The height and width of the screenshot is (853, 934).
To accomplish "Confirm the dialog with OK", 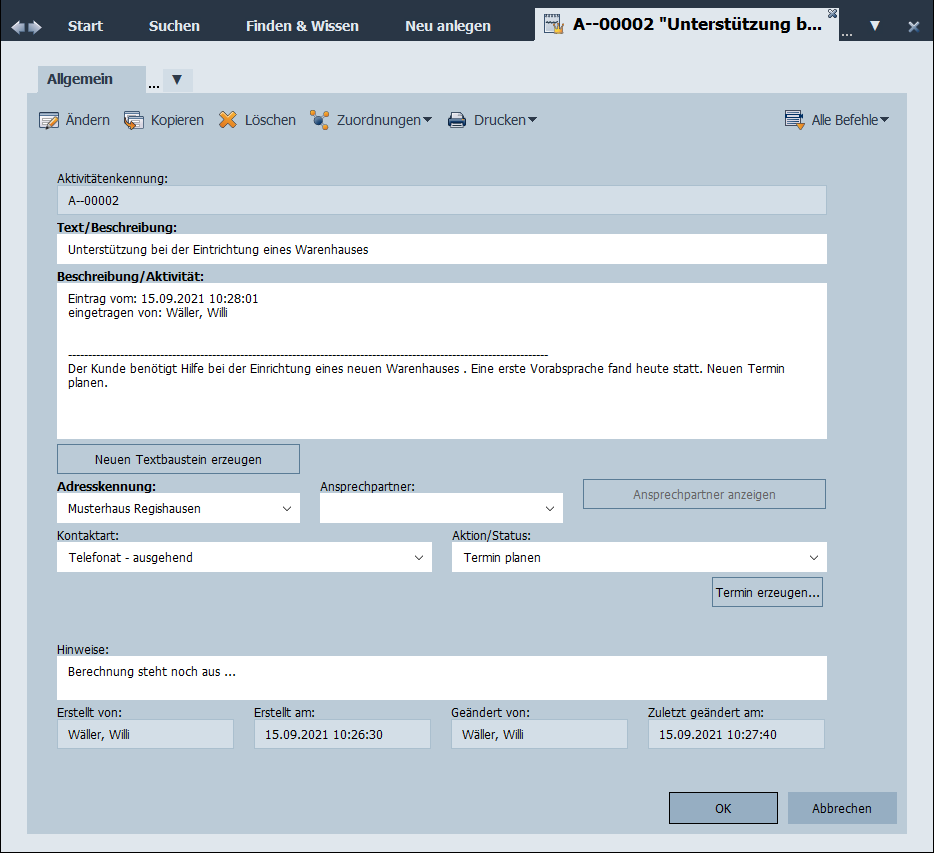I will tap(723, 808).
